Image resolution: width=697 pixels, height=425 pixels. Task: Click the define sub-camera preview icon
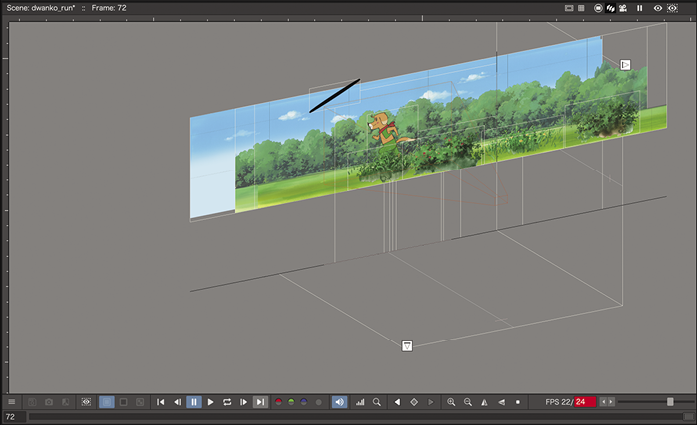pos(86,402)
